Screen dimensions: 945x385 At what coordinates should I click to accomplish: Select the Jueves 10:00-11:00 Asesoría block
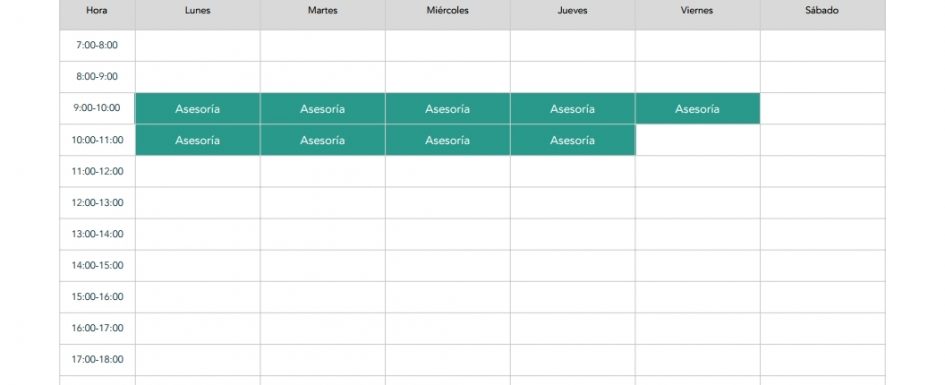tap(573, 140)
